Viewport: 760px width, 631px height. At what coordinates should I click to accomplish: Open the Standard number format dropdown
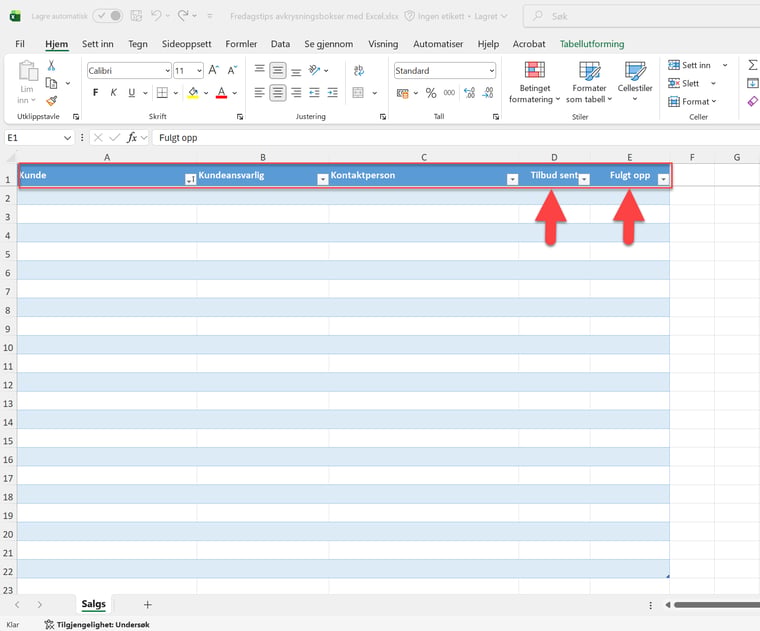491,71
